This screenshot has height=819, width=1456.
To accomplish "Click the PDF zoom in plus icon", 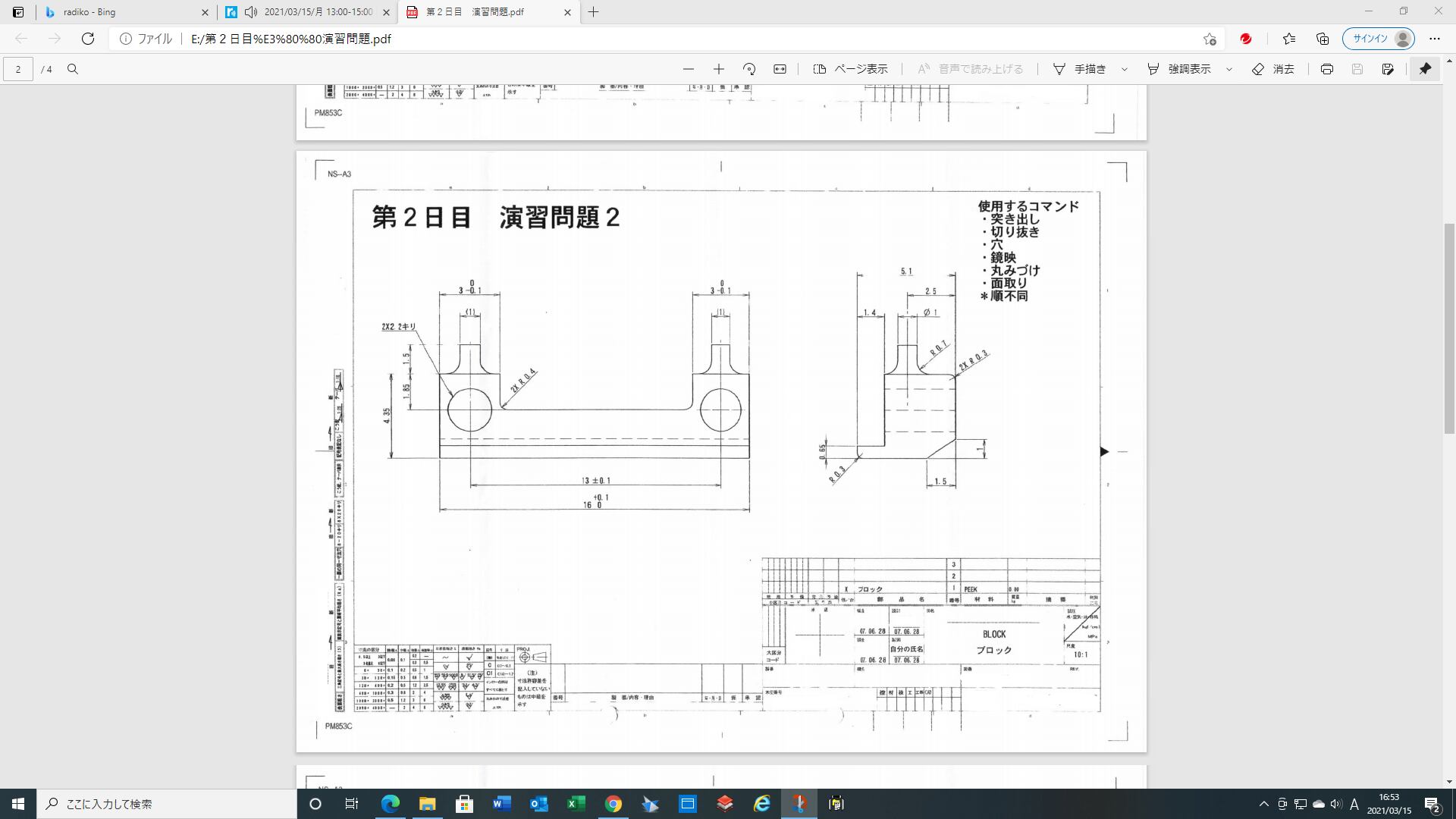I will click(x=718, y=69).
